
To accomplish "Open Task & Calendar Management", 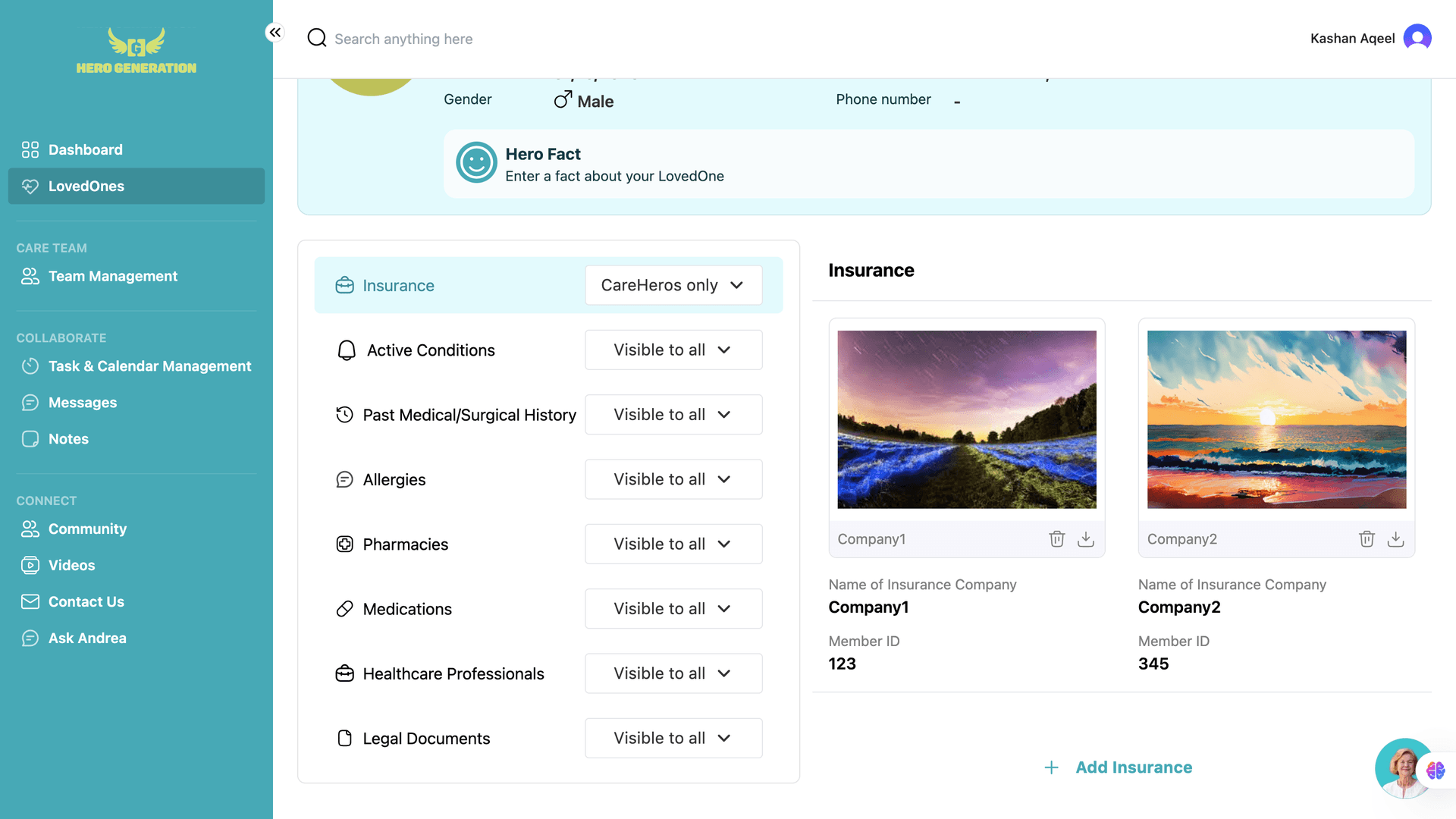I will [149, 366].
